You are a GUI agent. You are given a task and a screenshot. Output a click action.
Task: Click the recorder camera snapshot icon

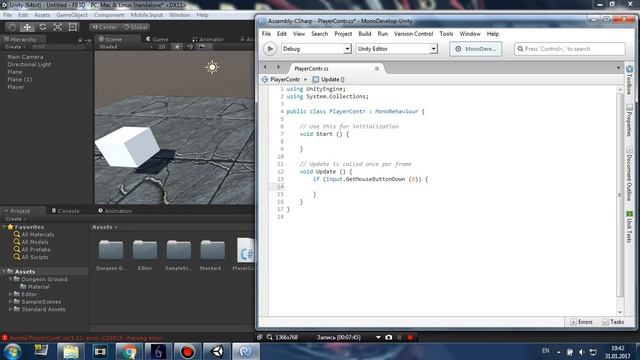389,338
